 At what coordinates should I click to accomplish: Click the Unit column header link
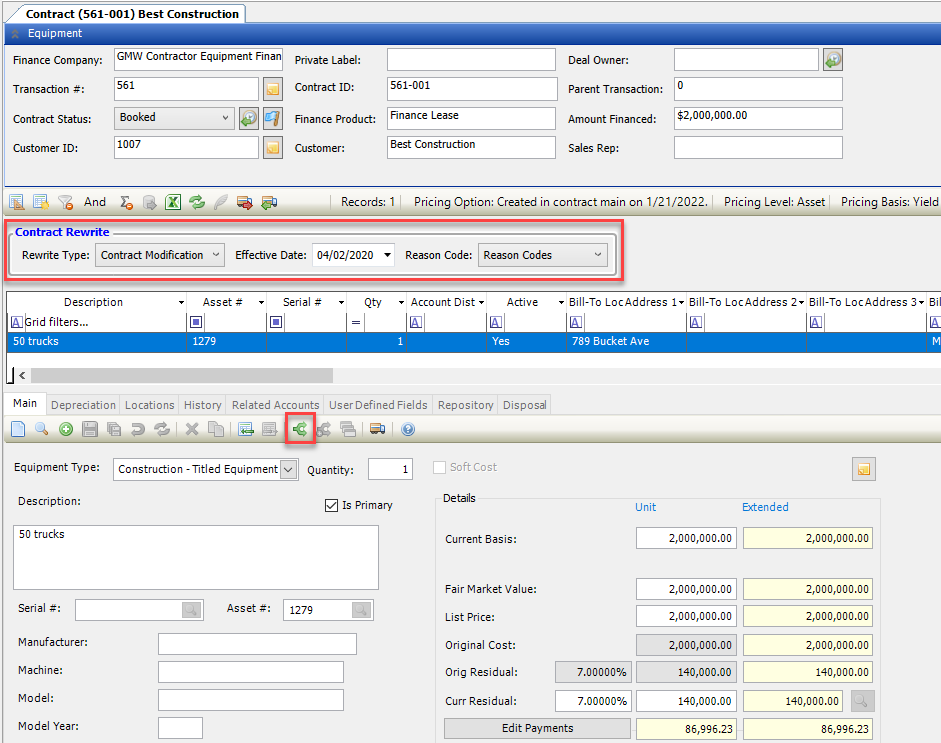pos(646,507)
